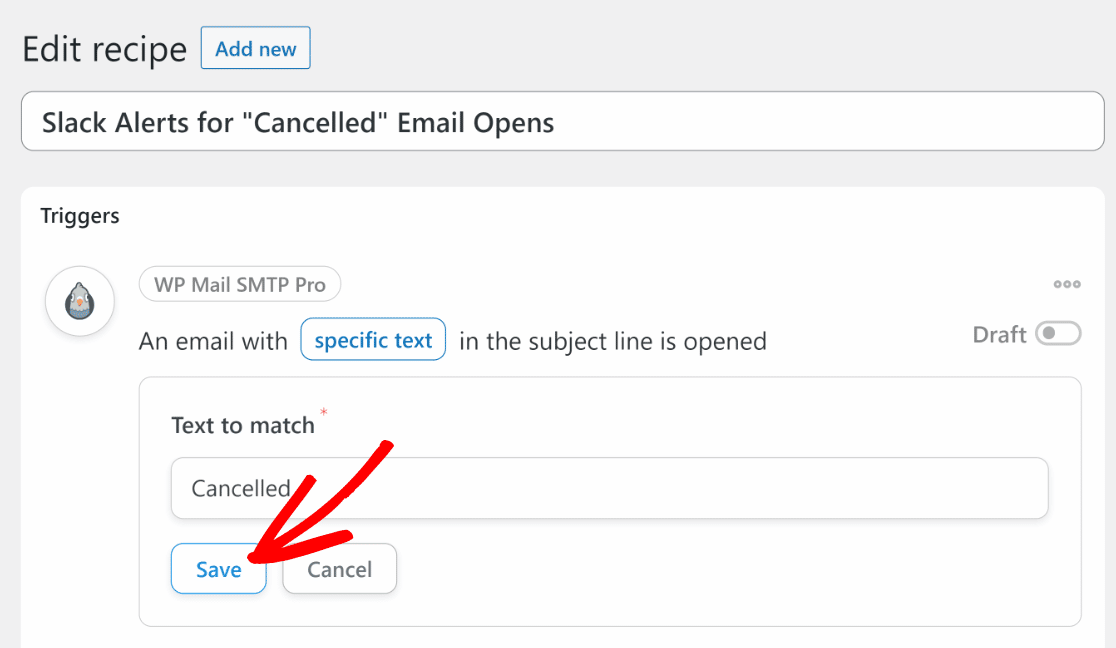The width and height of the screenshot is (1116, 648).
Task: Click blank space beside Triggers heading
Action: click(605, 216)
